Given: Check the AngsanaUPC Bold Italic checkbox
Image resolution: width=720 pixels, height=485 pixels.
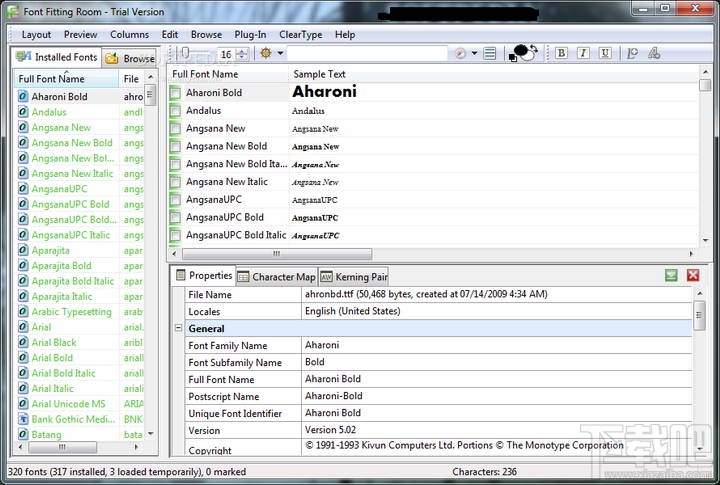Looking at the screenshot, I should [175, 235].
